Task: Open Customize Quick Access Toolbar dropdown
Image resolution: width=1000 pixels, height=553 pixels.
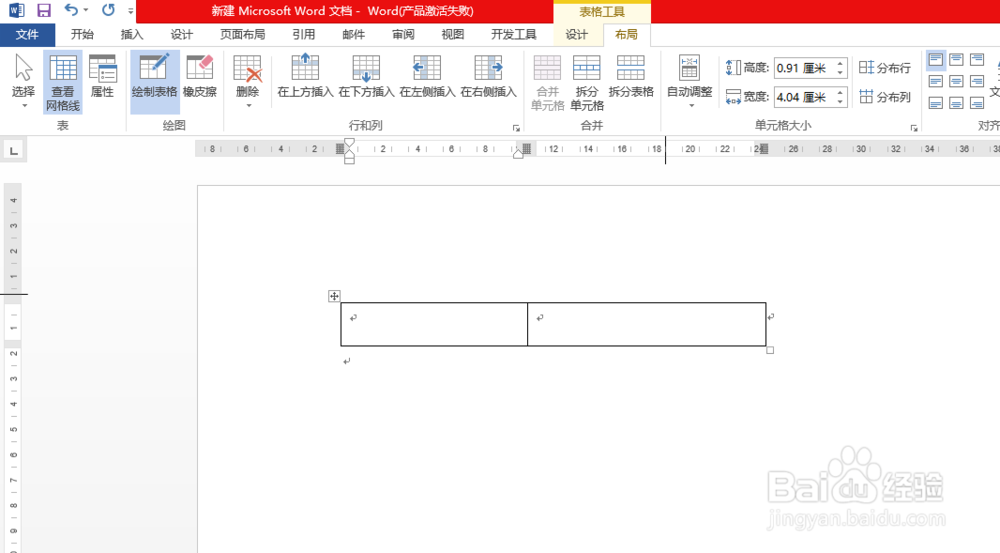Action: 130,11
